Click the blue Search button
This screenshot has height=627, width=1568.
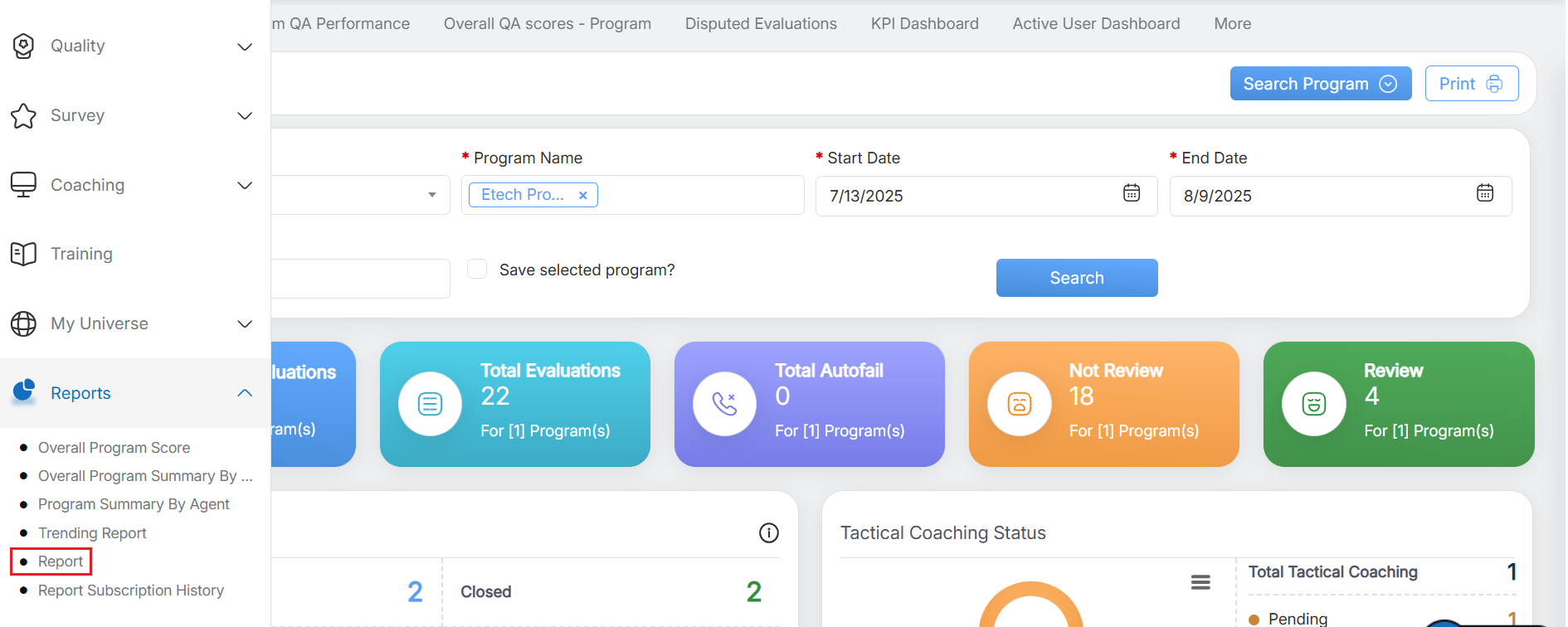[1076, 278]
